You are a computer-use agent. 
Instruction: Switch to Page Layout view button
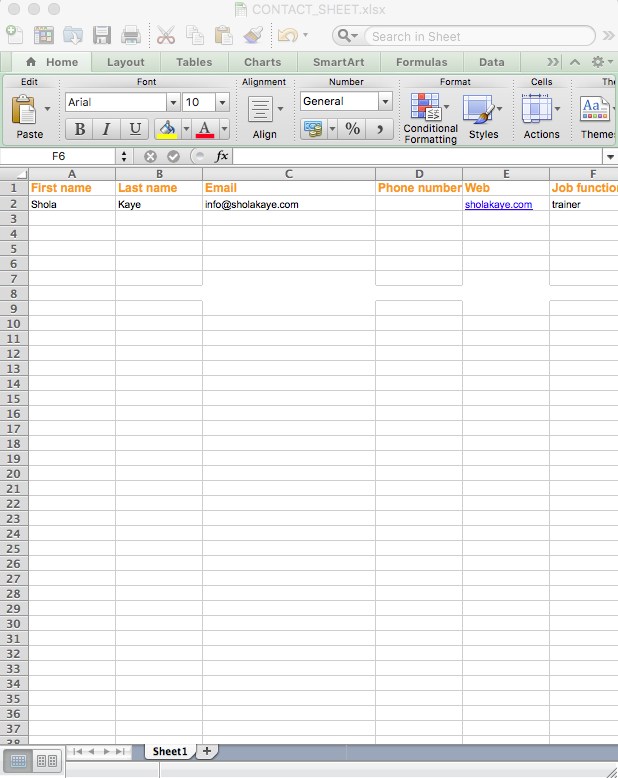click(x=47, y=761)
